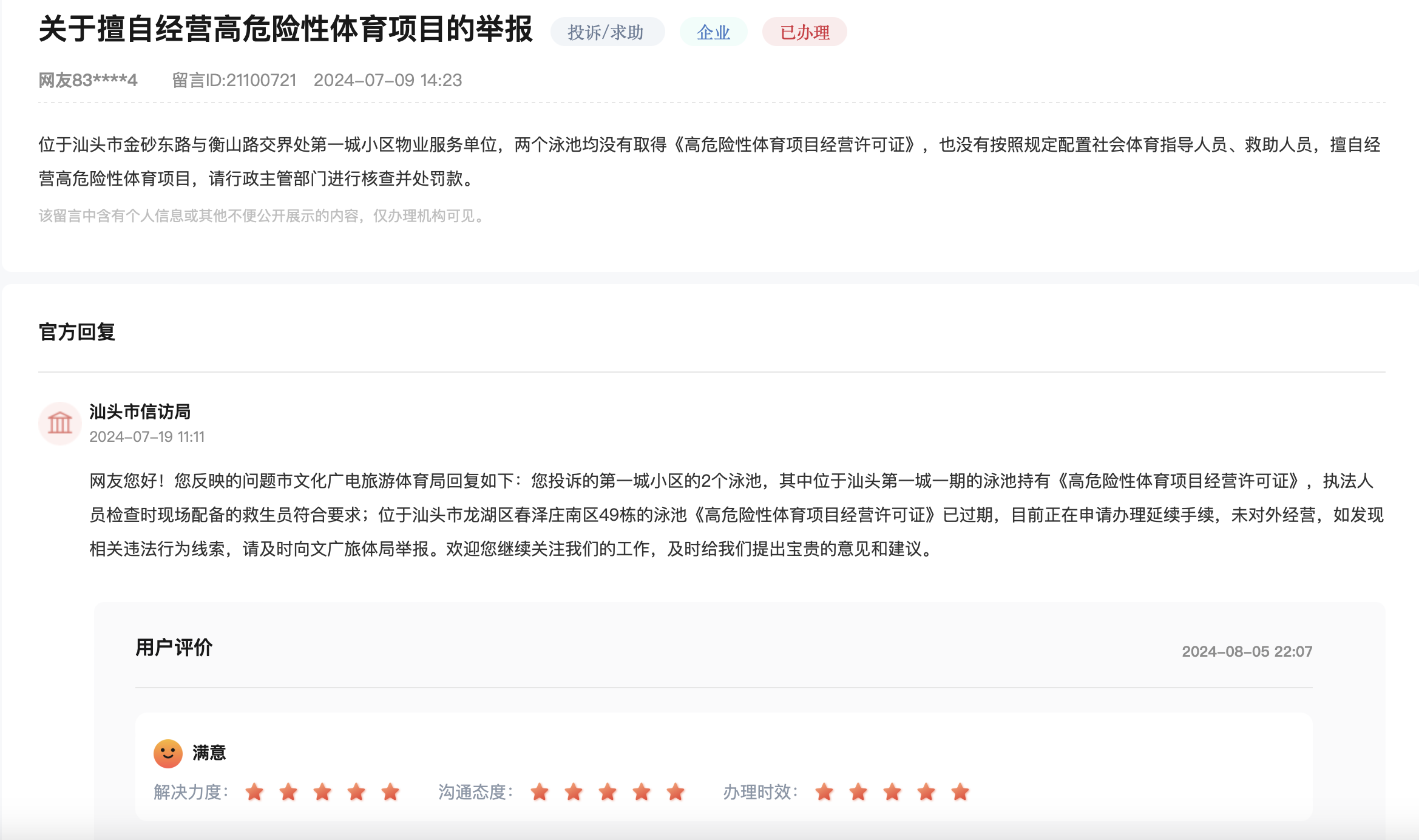Open the complaint title 关于擅自经营高危险性体育项目的举报
Image resolution: width=1419 pixels, height=840 pixels.
tap(285, 32)
